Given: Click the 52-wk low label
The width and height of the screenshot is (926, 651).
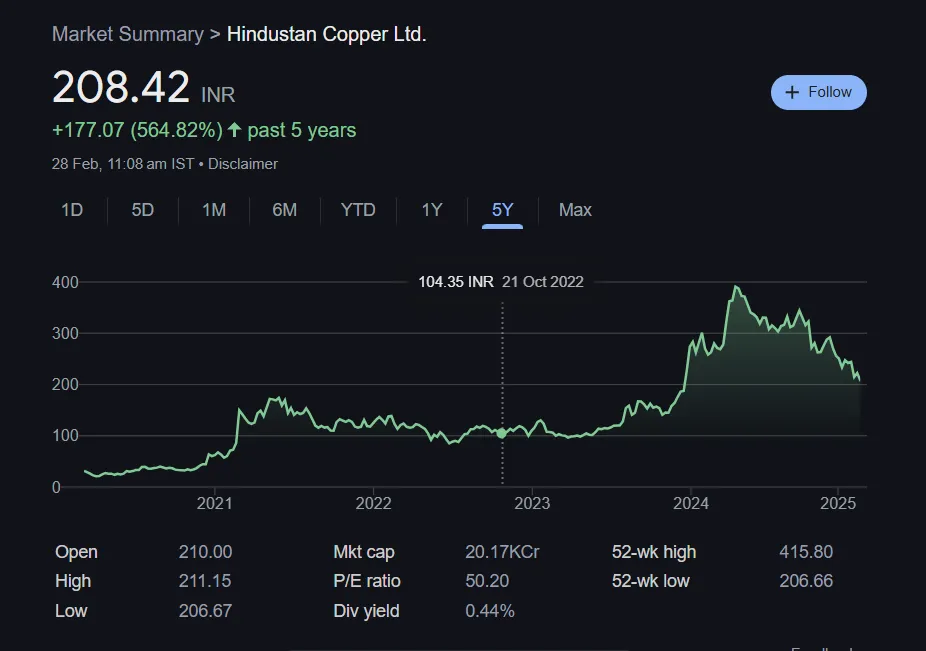Looking at the screenshot, I should point(650,581).
